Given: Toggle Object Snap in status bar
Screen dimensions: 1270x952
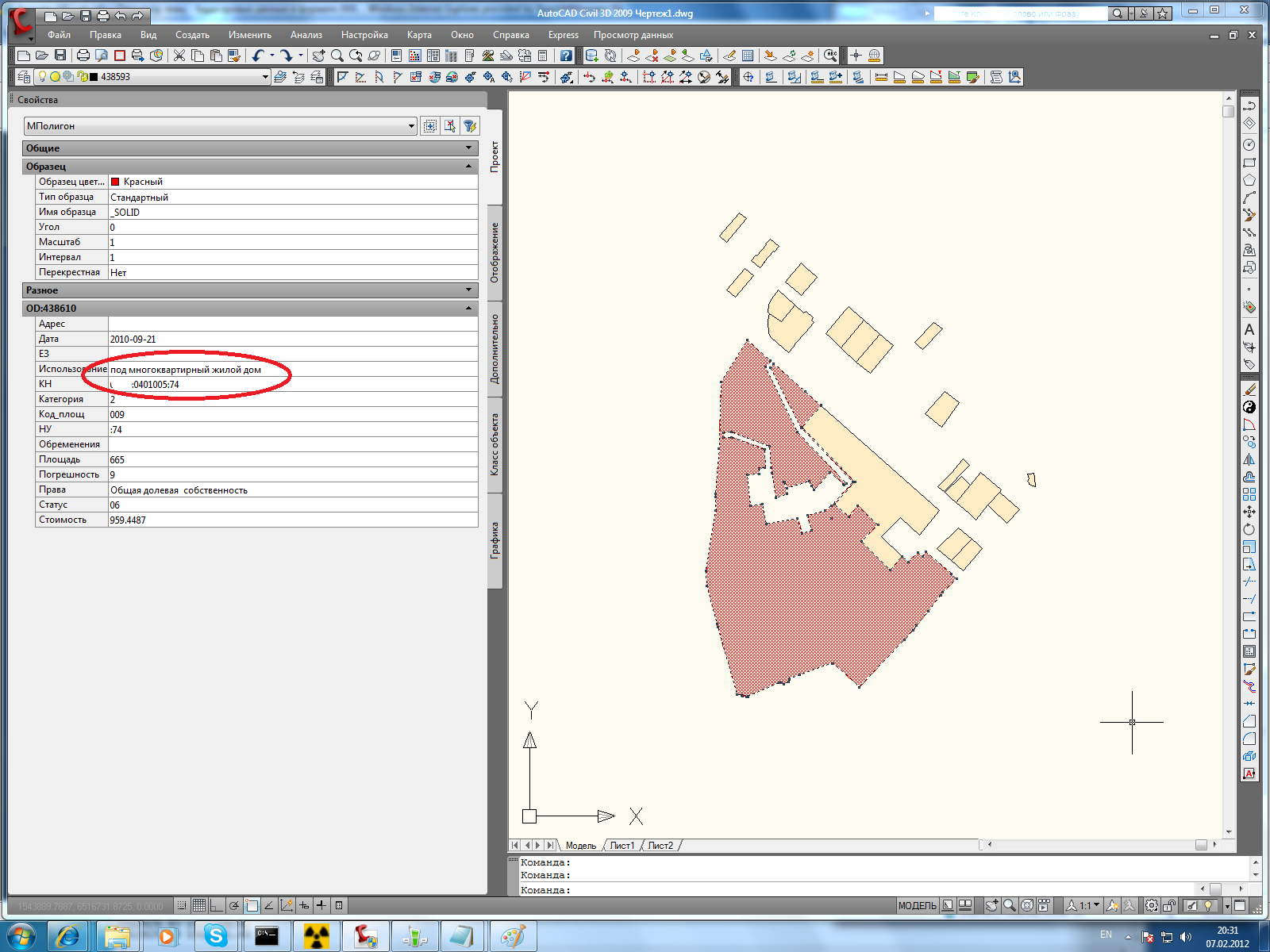Looking at the screenshot, I should point(252,905).
